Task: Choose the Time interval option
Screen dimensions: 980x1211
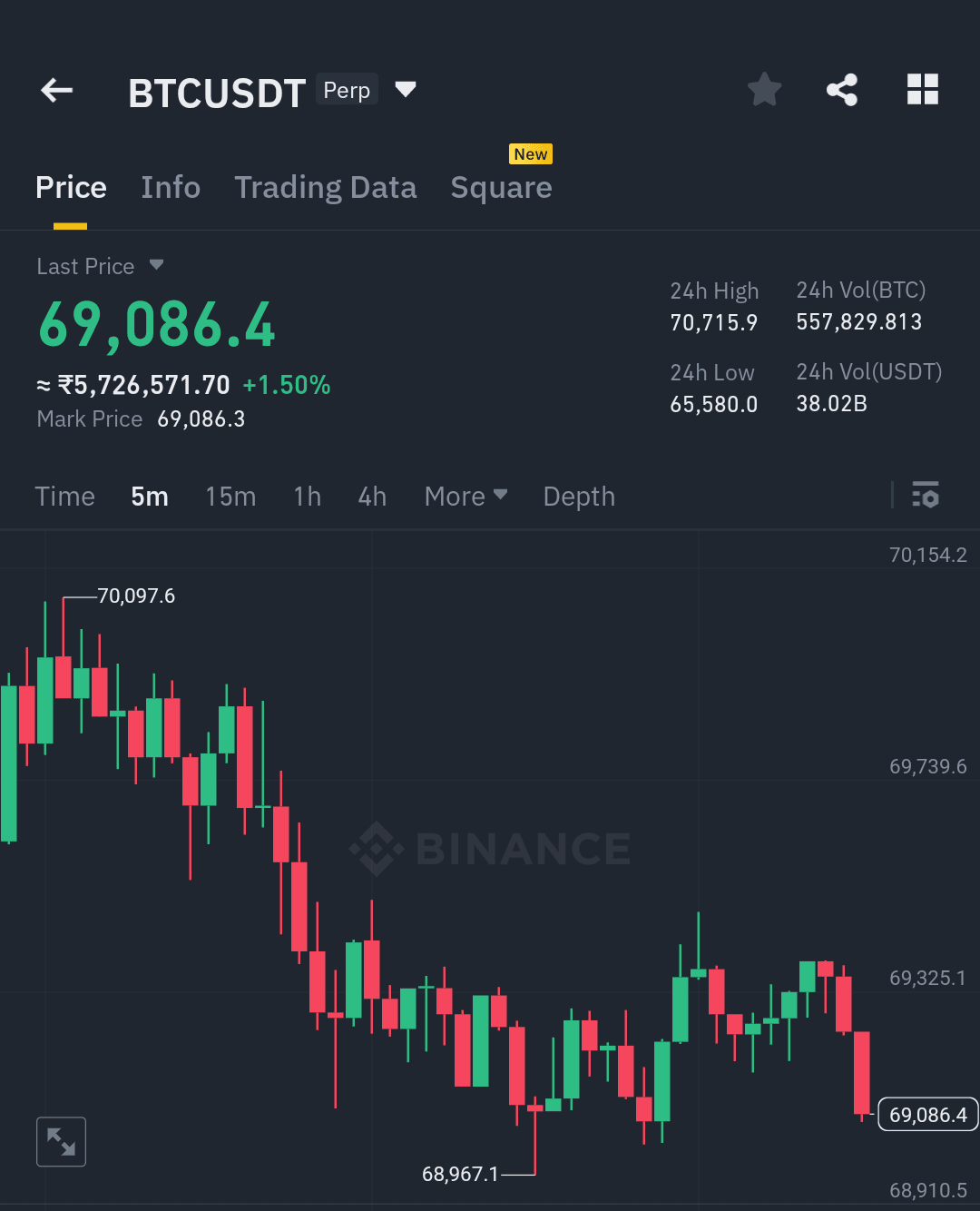Action: click(x=64, y=496)
